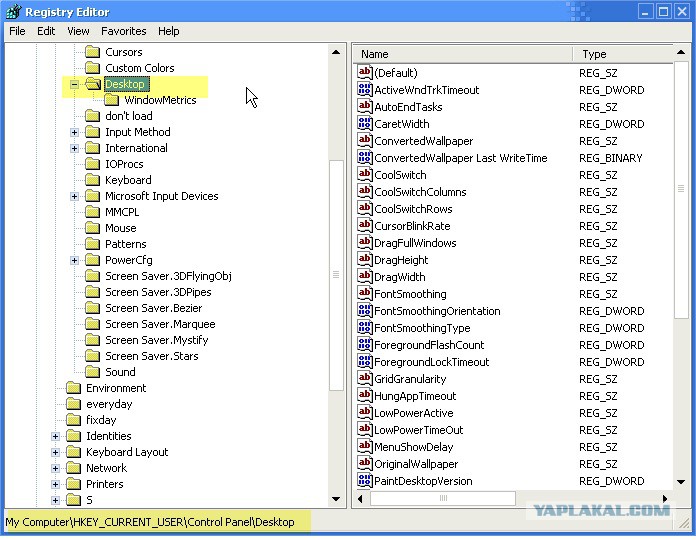Open the Edit menu
The image size is (696, 540).
(x=46, y=31)
